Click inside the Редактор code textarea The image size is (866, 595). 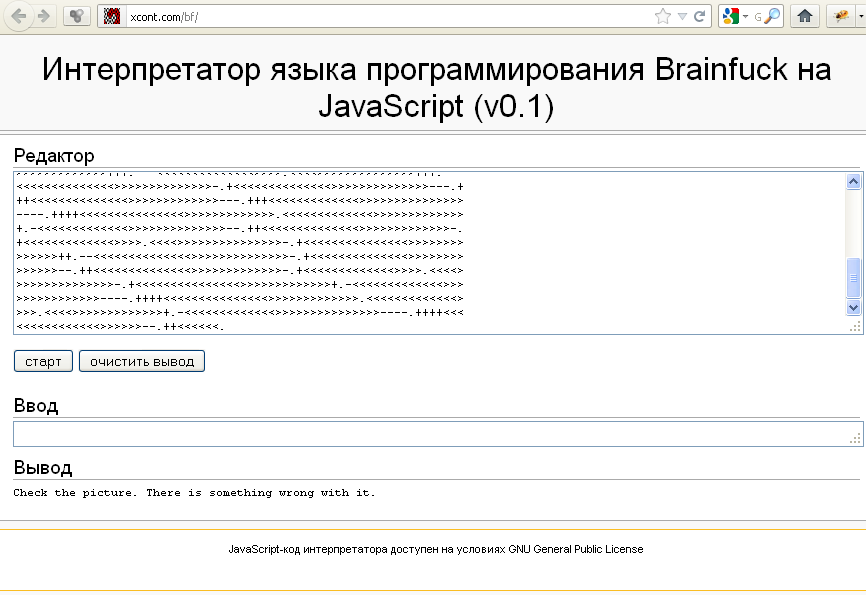click(x=429, y=253)
